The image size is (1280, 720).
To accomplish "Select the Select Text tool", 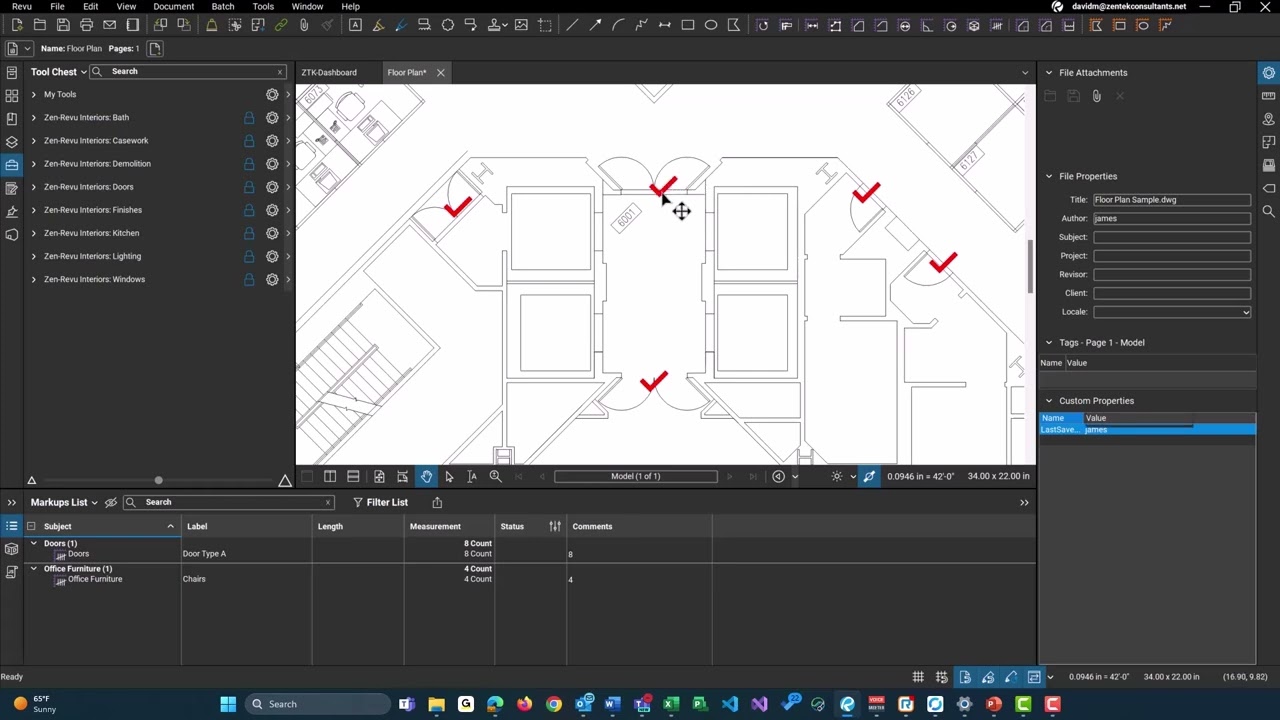I will pyautogui.click(x=472, y=476).
